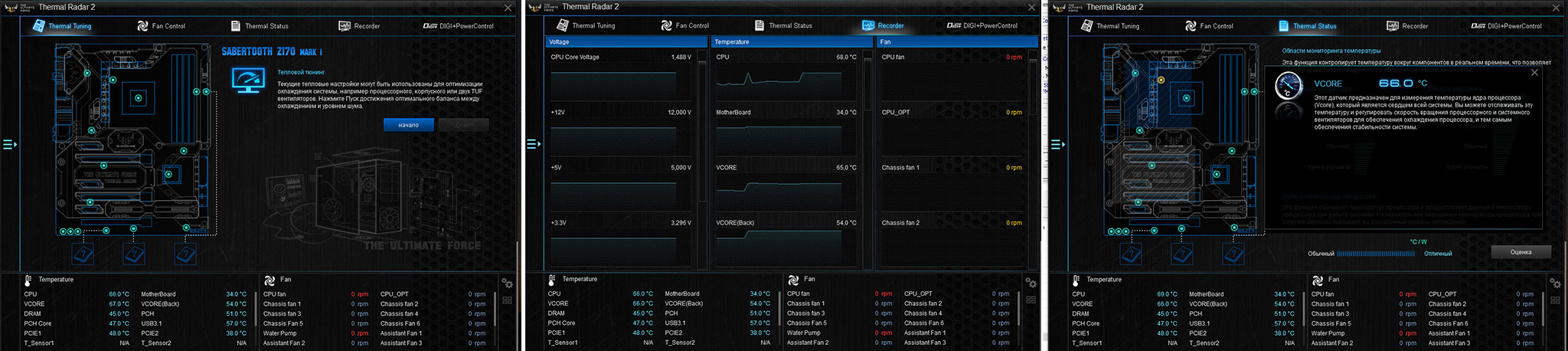Click Temperature list scrollbar in left window bottom

click(x=256, y=308)
